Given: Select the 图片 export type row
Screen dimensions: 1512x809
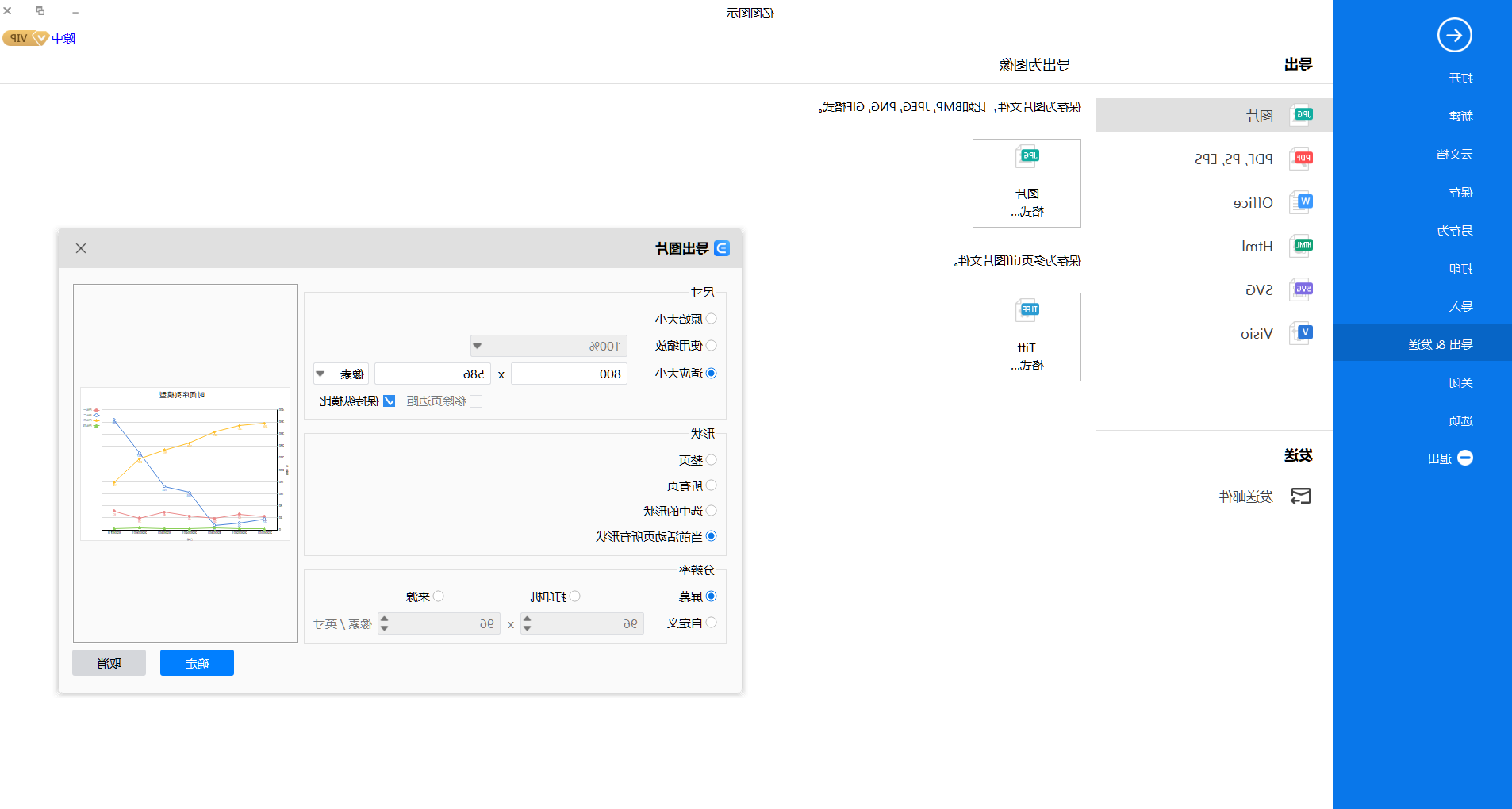Looking at the screenshot, I should click(1214, 116).
